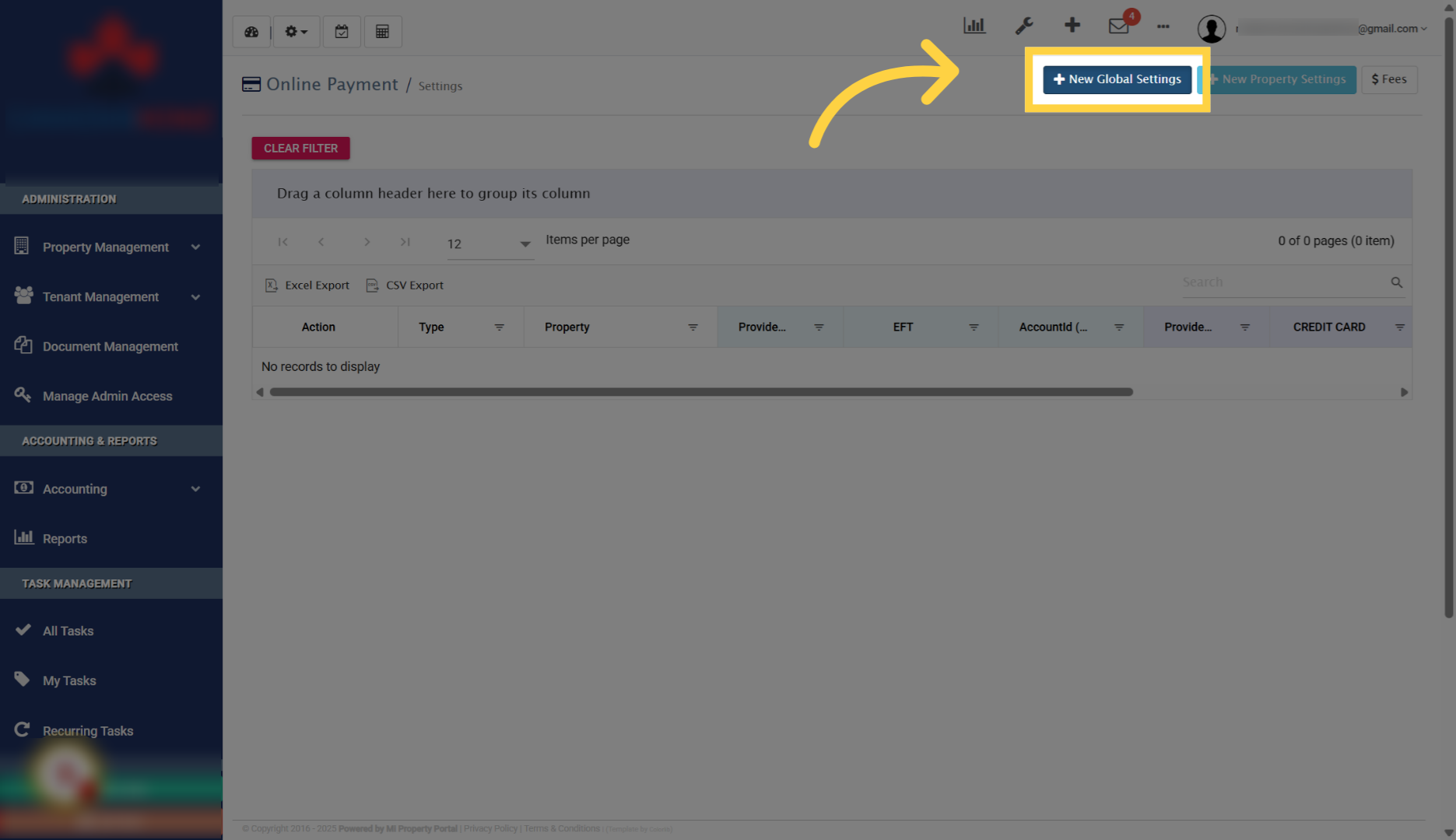This screenshot has width=1456, height=840.
Task: Click the wrench tools icon
Action: point(1024,26)
